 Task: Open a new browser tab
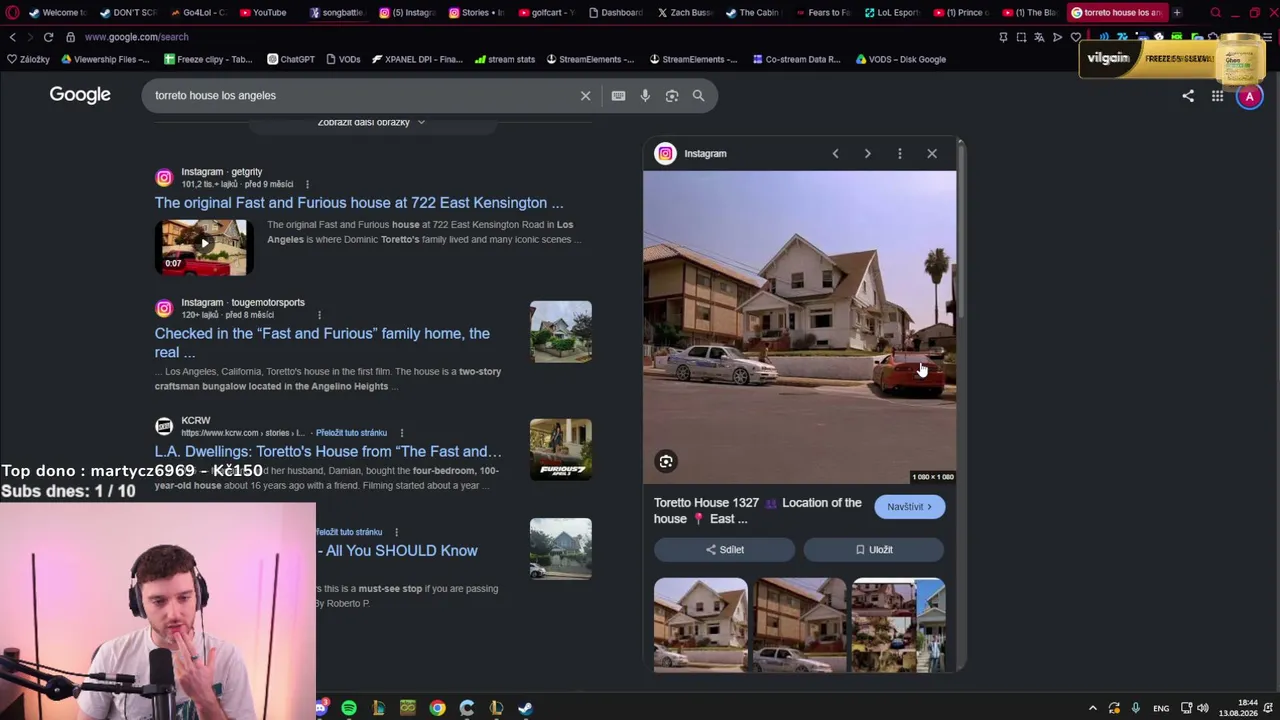click(1177, 13)
